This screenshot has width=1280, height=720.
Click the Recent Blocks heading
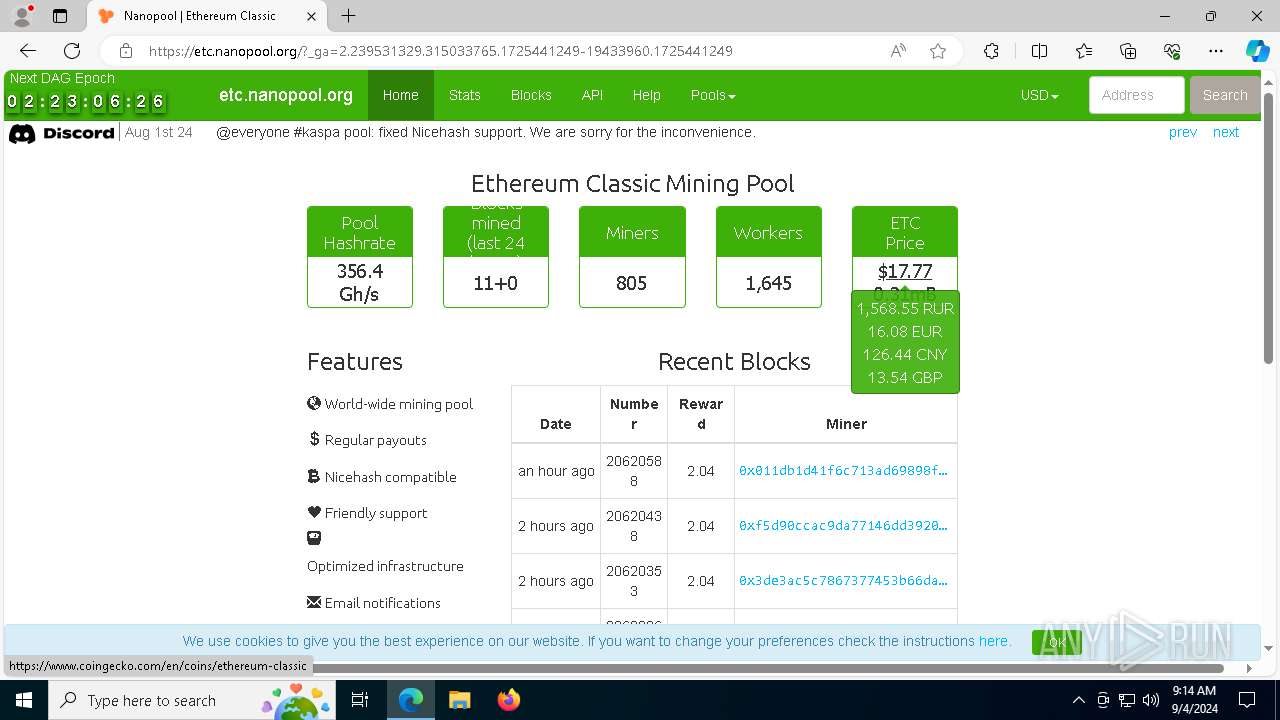tap(734, 361)
